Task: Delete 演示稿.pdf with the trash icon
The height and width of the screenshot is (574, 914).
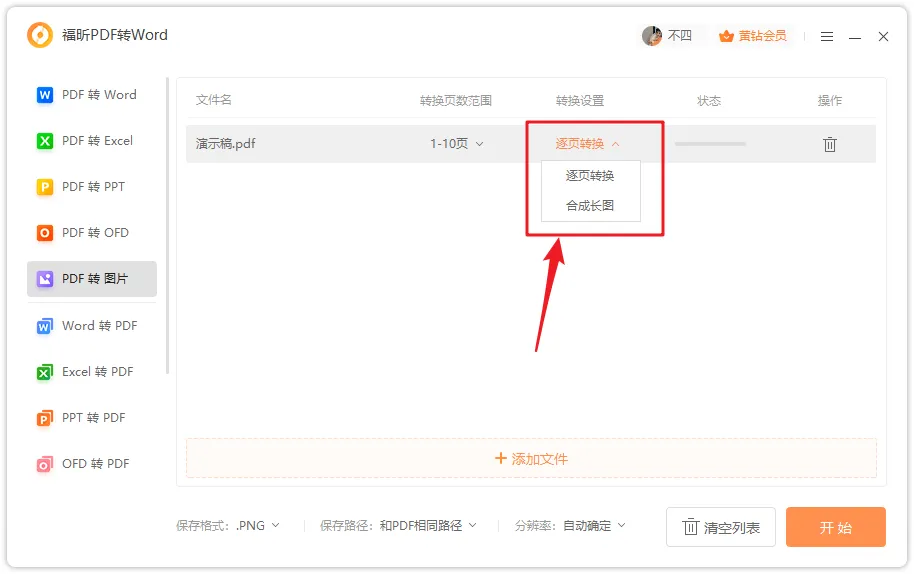Action: coord(829,144)
